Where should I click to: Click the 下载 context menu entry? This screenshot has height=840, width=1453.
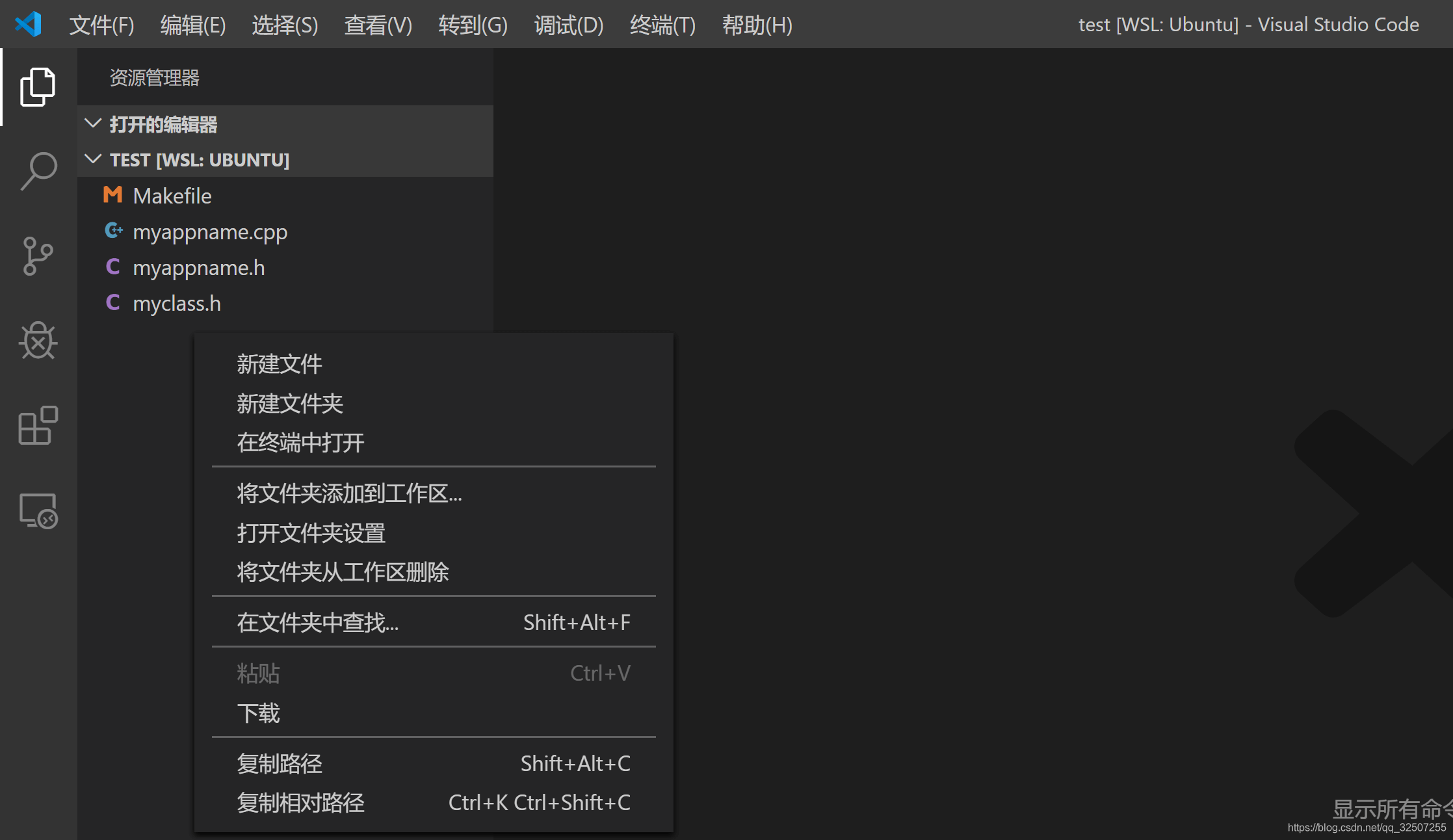click(434, 713)
